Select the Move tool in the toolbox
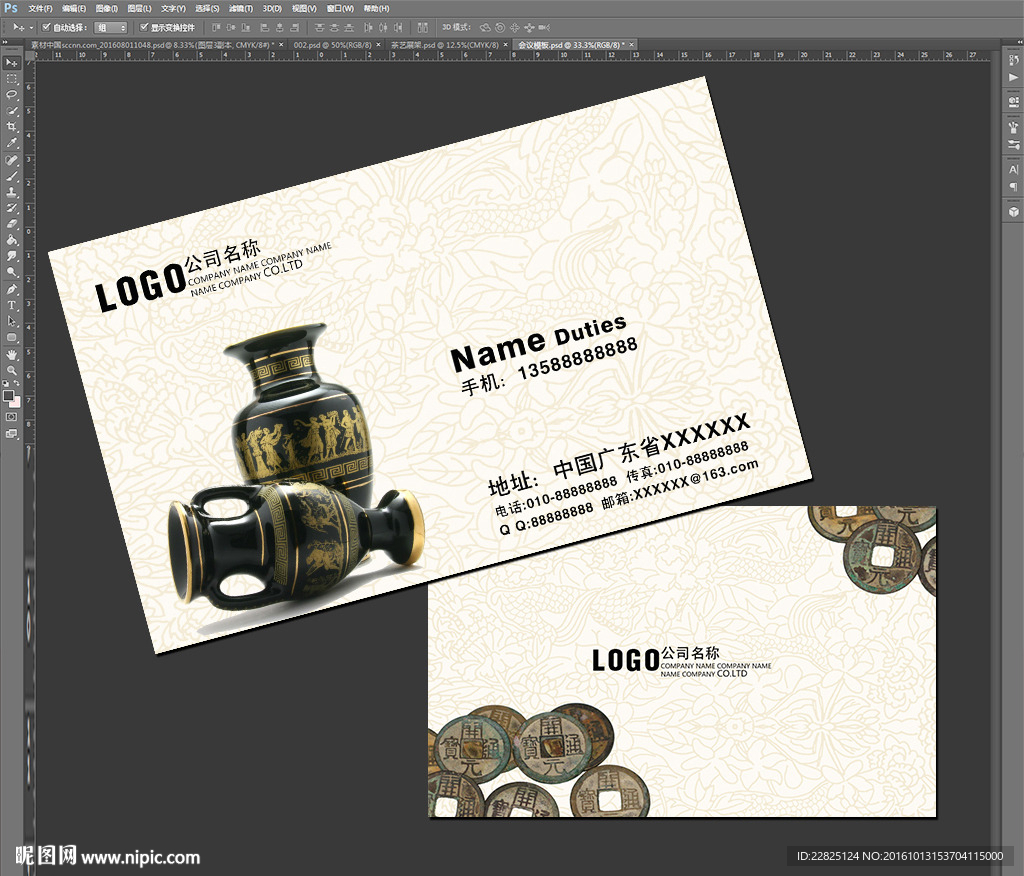Viewport: 1024px width, 876px height. 12,63
